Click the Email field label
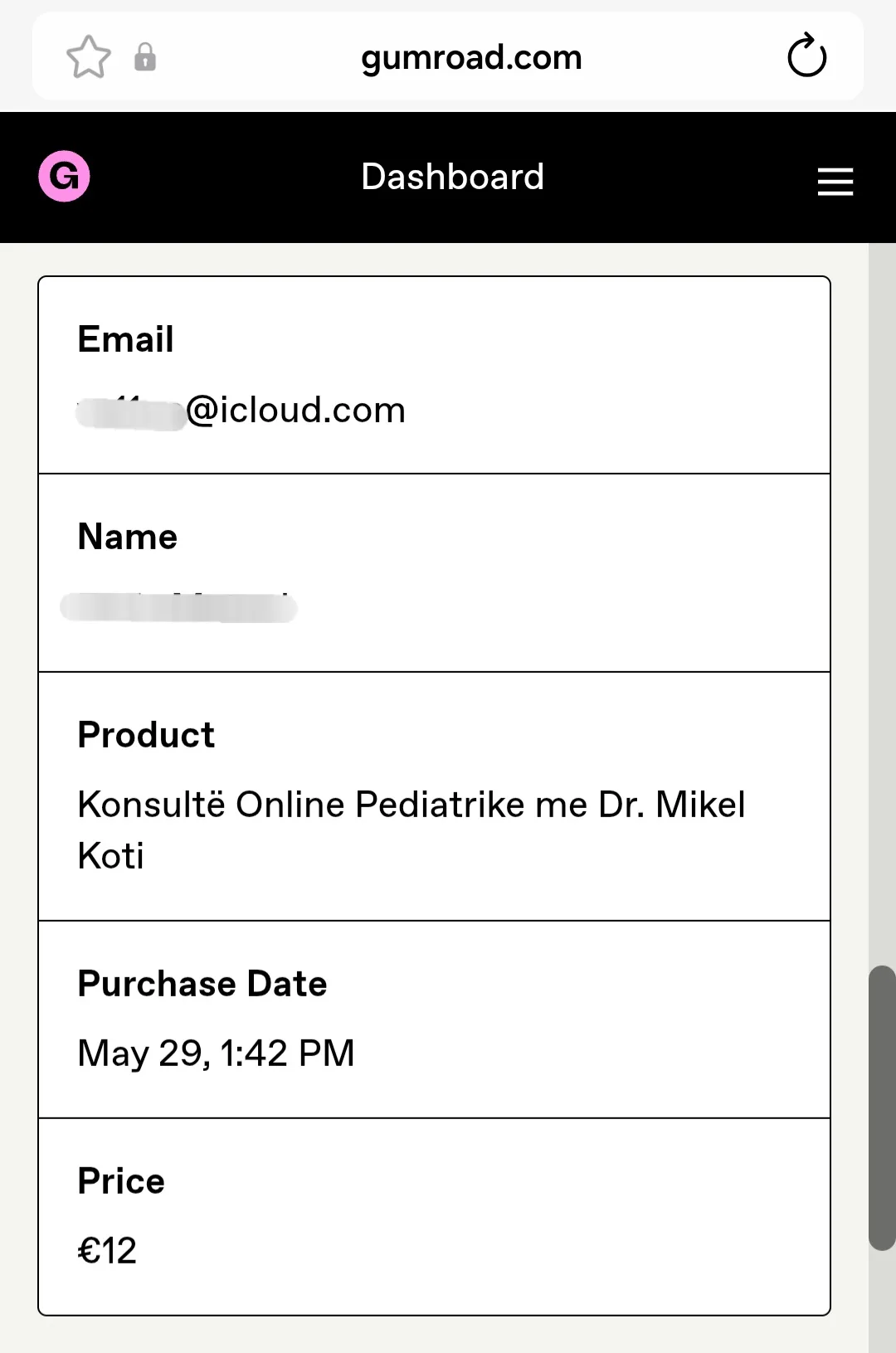Viewport: 896px width, 1353px height. 125,339
